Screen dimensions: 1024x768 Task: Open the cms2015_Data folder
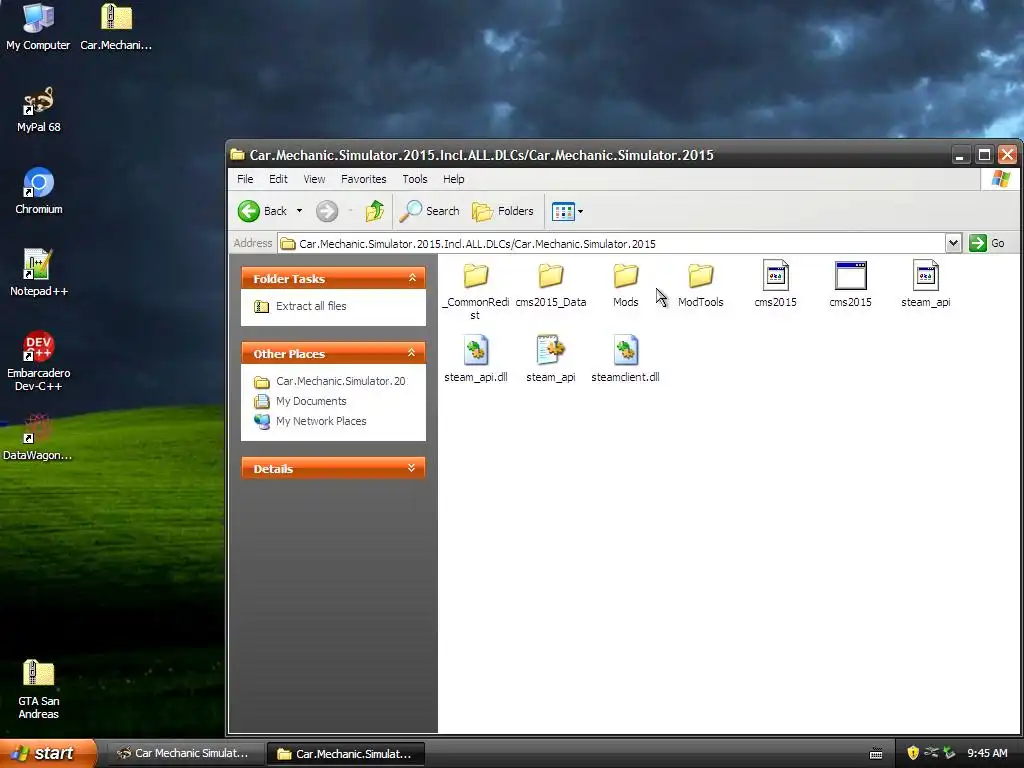[551, 284]
